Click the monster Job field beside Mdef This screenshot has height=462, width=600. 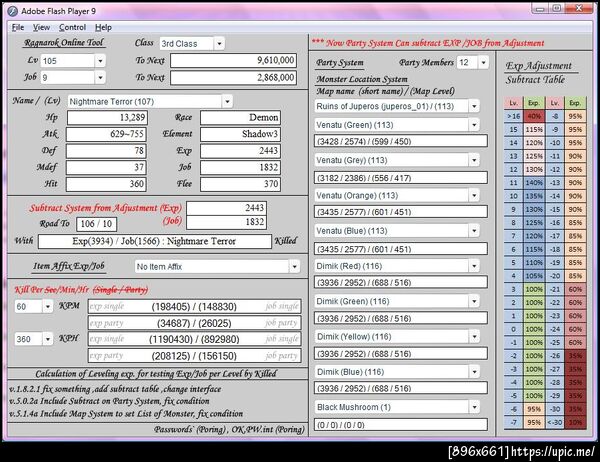pos(240,168)
